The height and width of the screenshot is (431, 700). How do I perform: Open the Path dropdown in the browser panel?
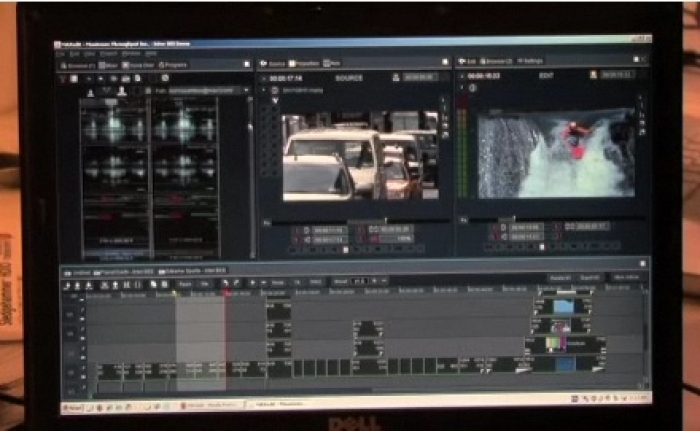pos(244,90)
